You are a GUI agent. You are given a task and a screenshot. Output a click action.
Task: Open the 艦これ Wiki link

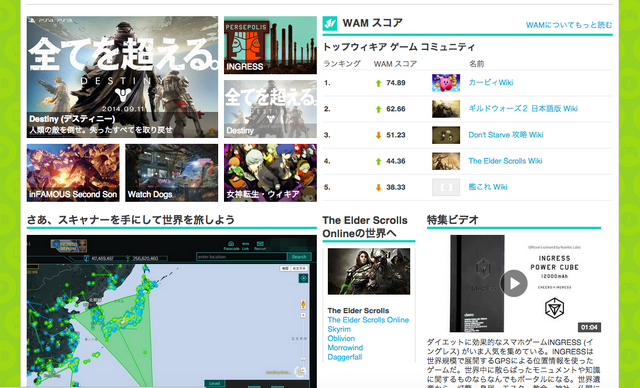pyautogui.click(x=488, y=187)
